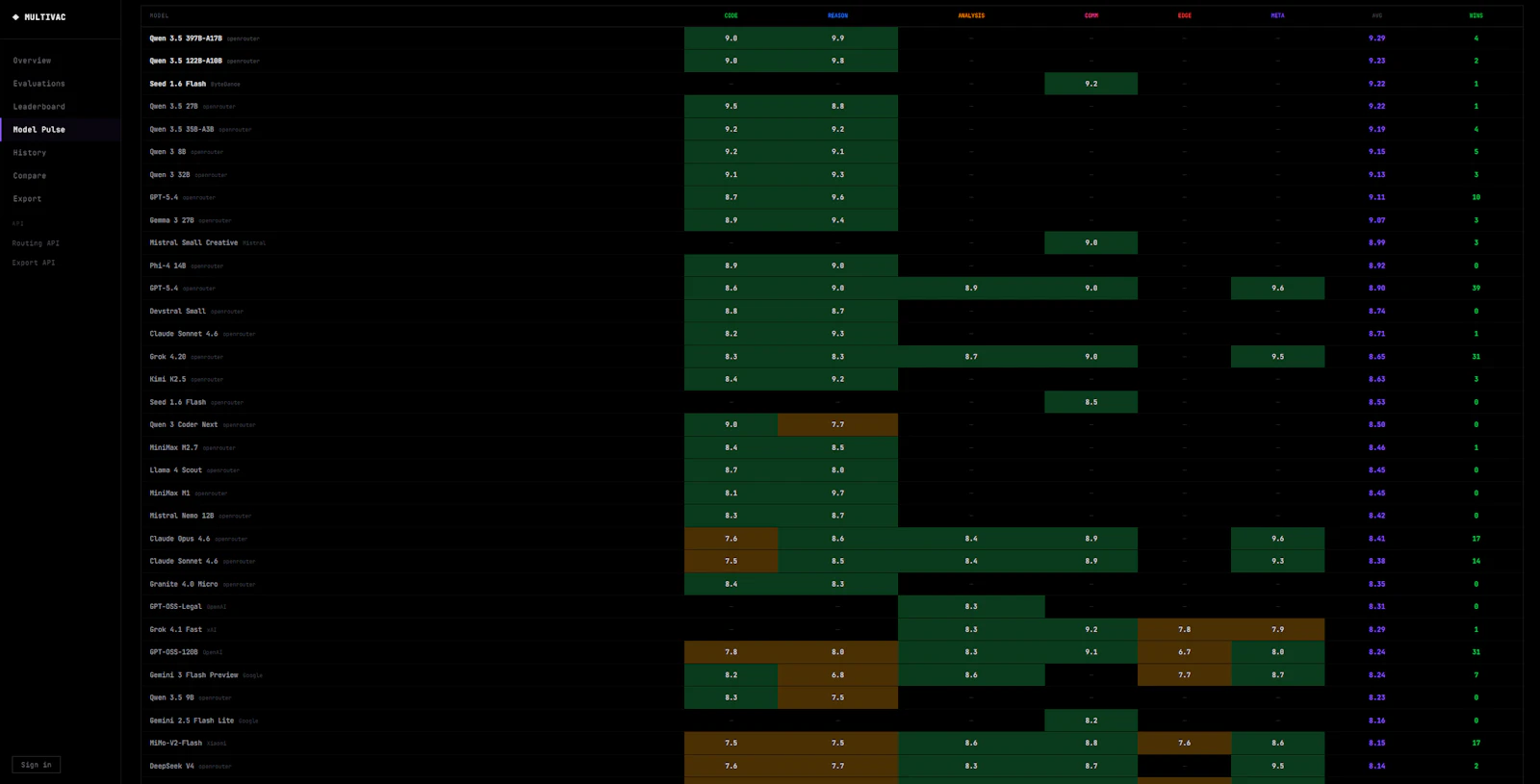
Task: Click MiMo-V2-Flash's 7.6 edge score
Action: click(1184, 743)
